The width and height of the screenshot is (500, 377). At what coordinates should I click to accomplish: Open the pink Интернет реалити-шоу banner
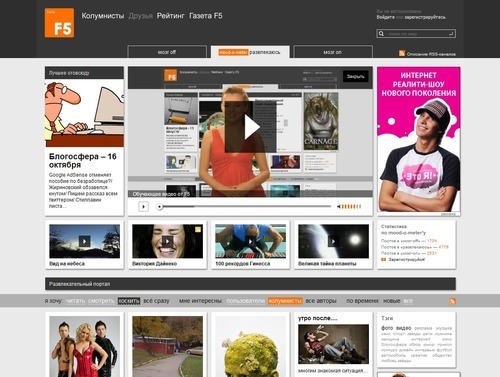pyautogui.click(x=419, y=139)
